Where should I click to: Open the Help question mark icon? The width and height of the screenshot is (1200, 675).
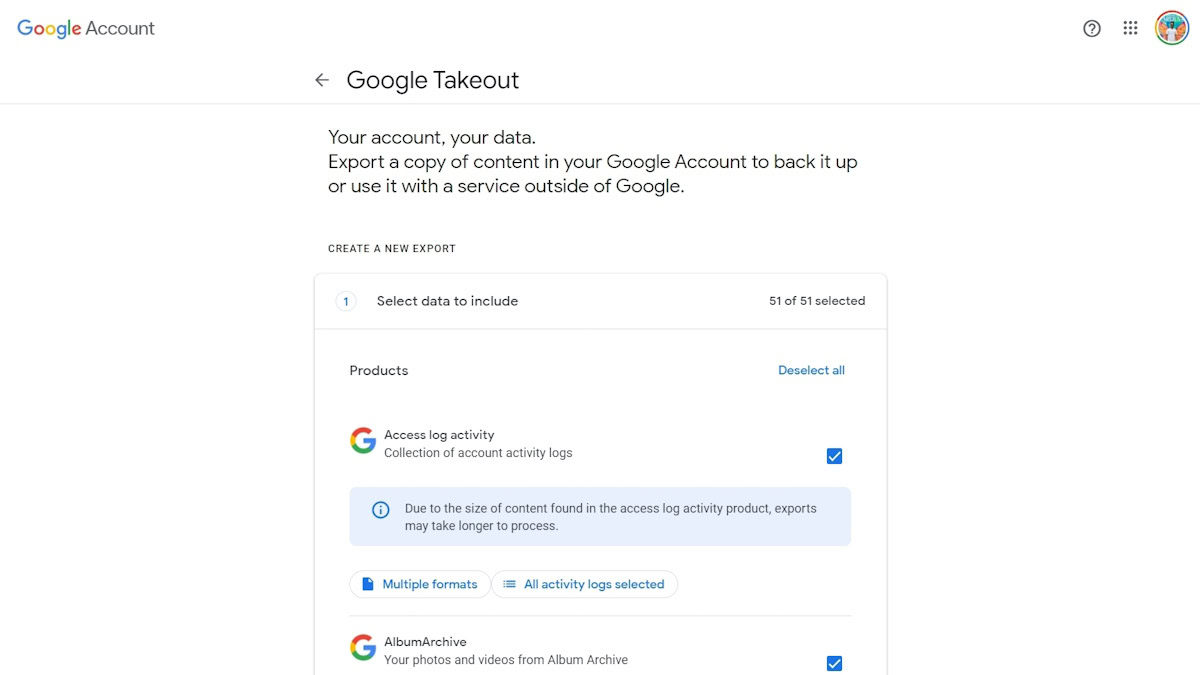click(x=1092, y=28)
